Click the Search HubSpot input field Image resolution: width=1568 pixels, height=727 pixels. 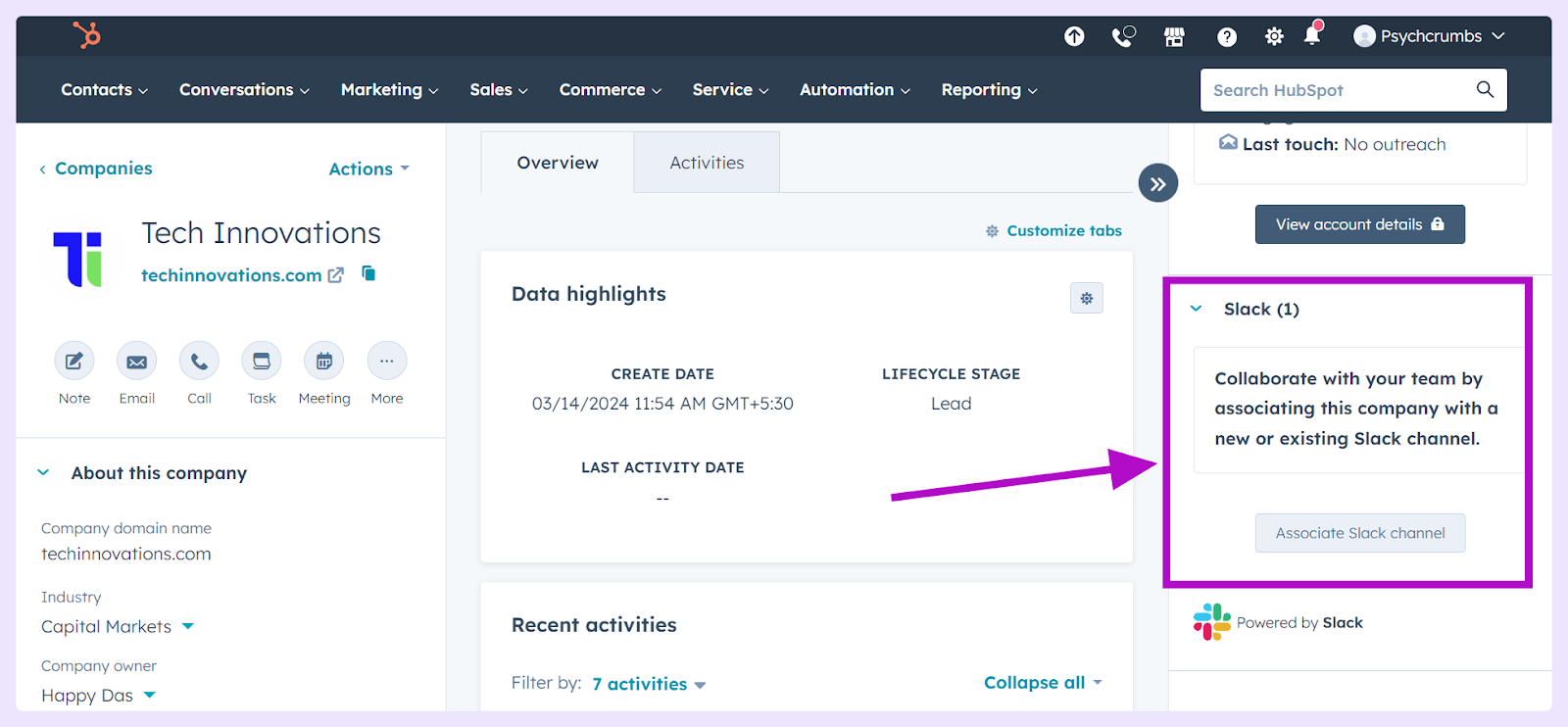tap(1353, 90)
